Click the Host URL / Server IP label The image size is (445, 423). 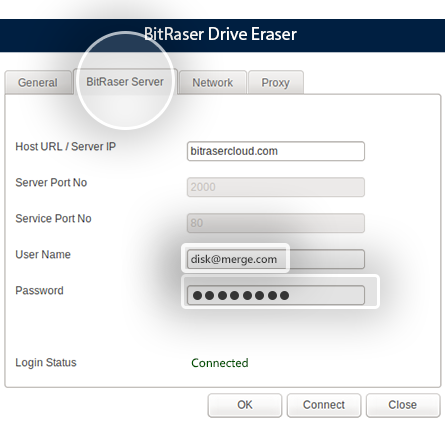tap(66, 147)
